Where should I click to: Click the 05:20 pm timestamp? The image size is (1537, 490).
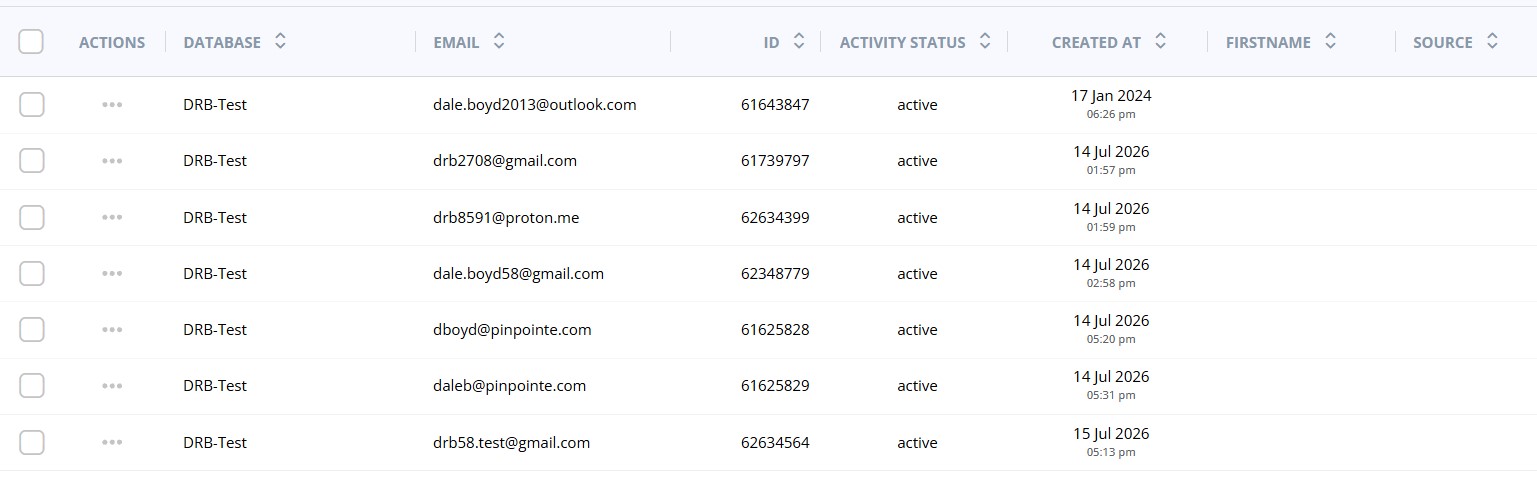(1111, 339)
